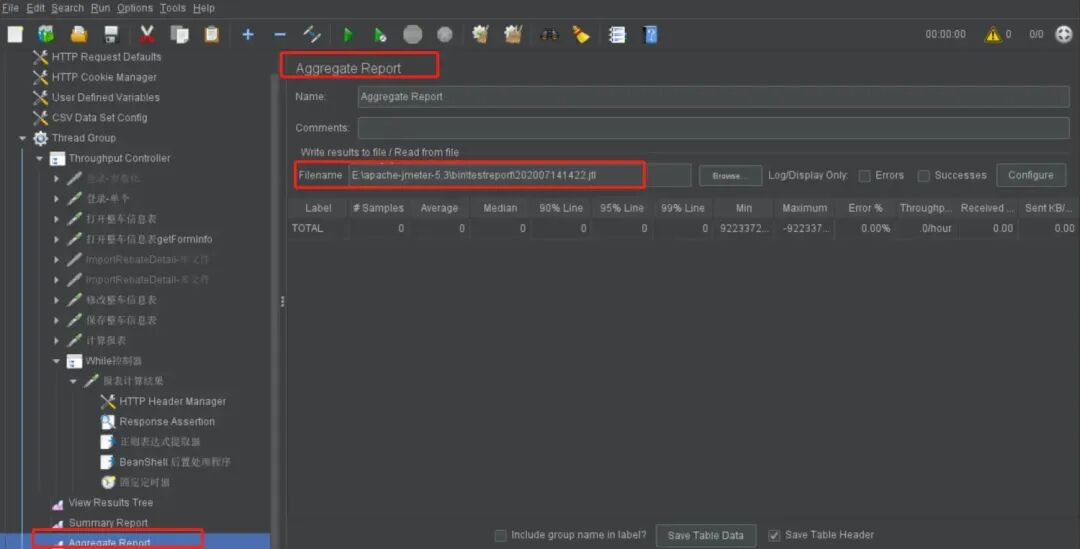
Task: Click the Copy icon in toolbar
Action: 179,34
